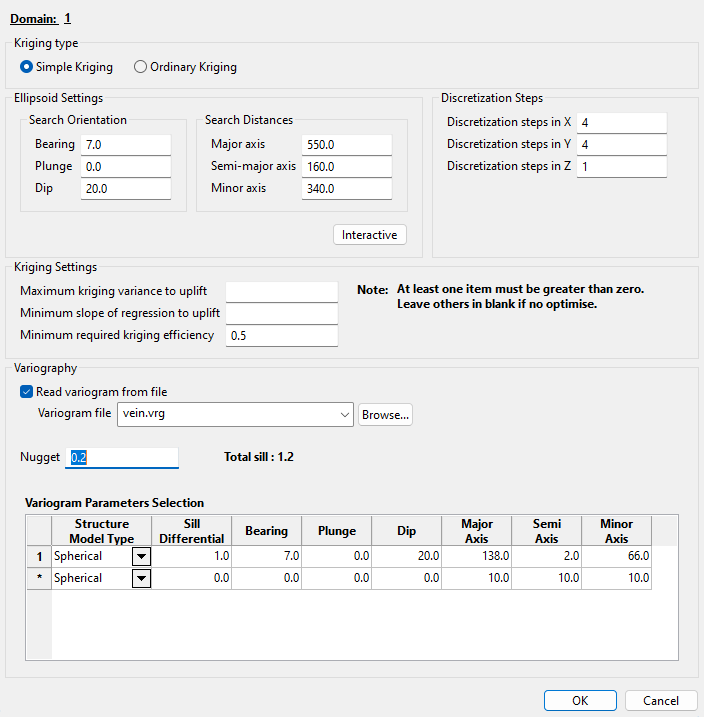
Task: Open the Variogram file dropdown
Action: coord(345,414)
